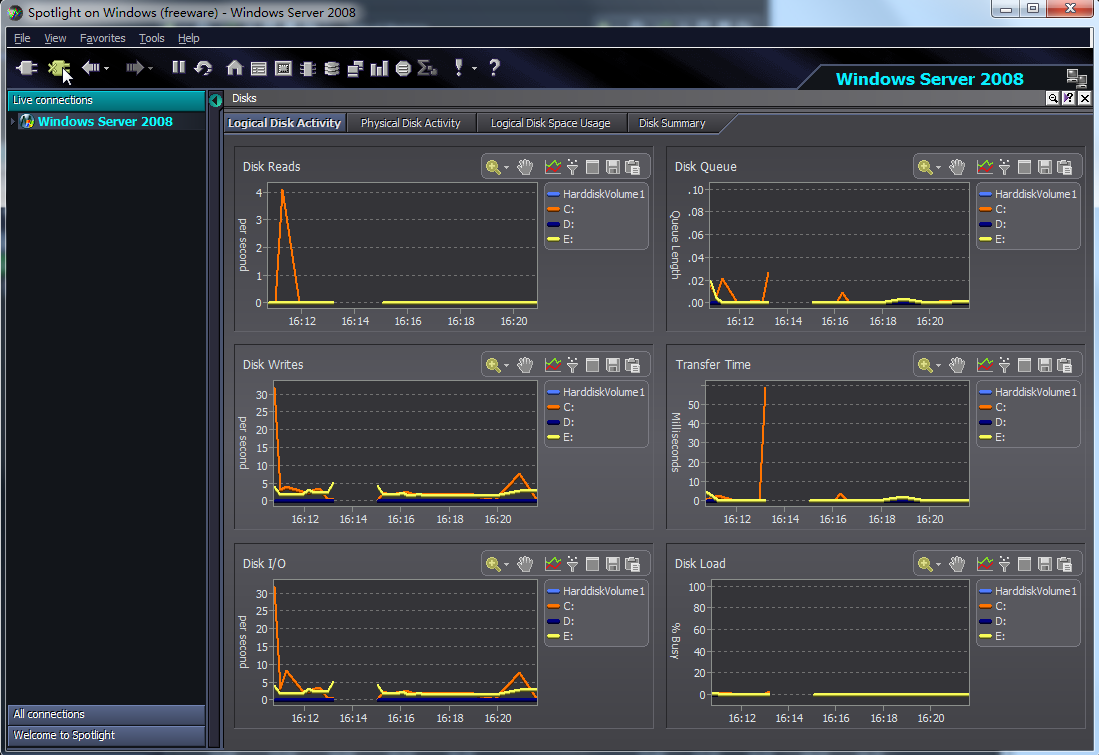Click the Pause toolbar icon
This screenshot has width=1099, height=755.
[179, 67]
